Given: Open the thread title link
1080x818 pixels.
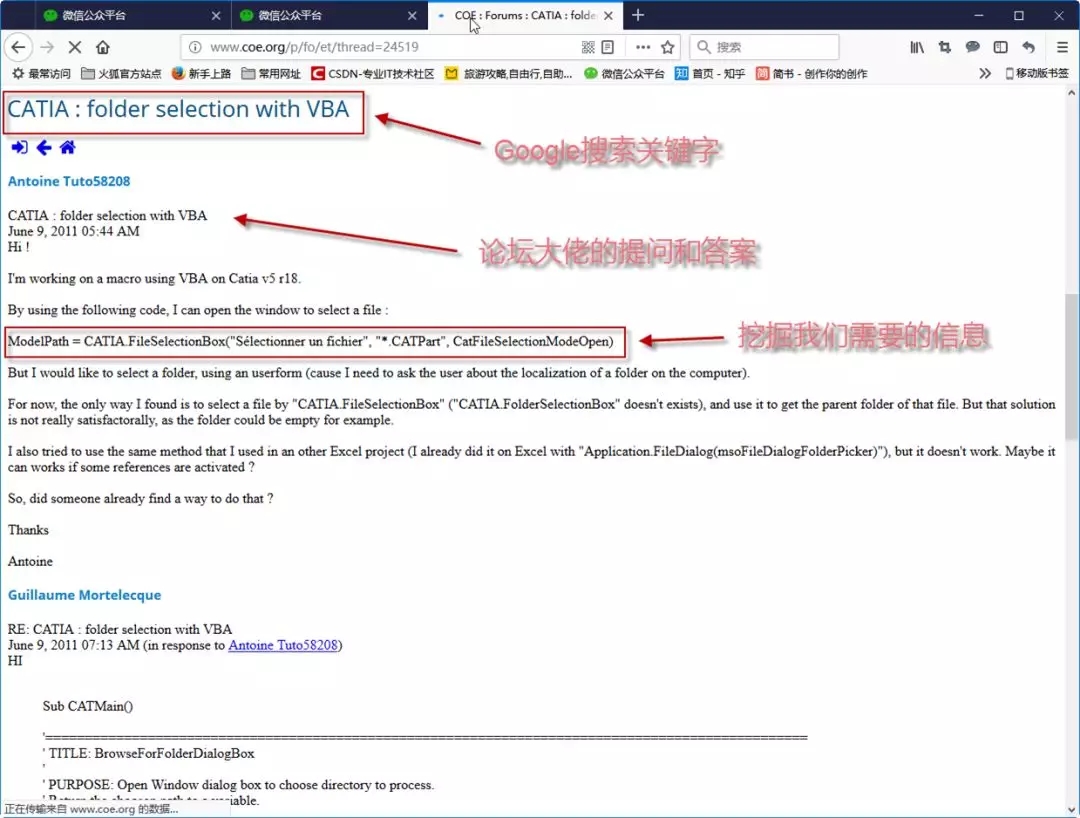Looking at the screenshot, I should (x=178, y=109).
